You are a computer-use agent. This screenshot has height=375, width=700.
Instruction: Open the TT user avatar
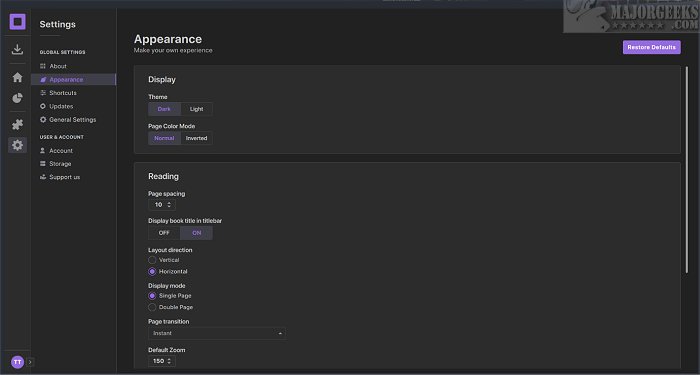(x=17, y=362)
